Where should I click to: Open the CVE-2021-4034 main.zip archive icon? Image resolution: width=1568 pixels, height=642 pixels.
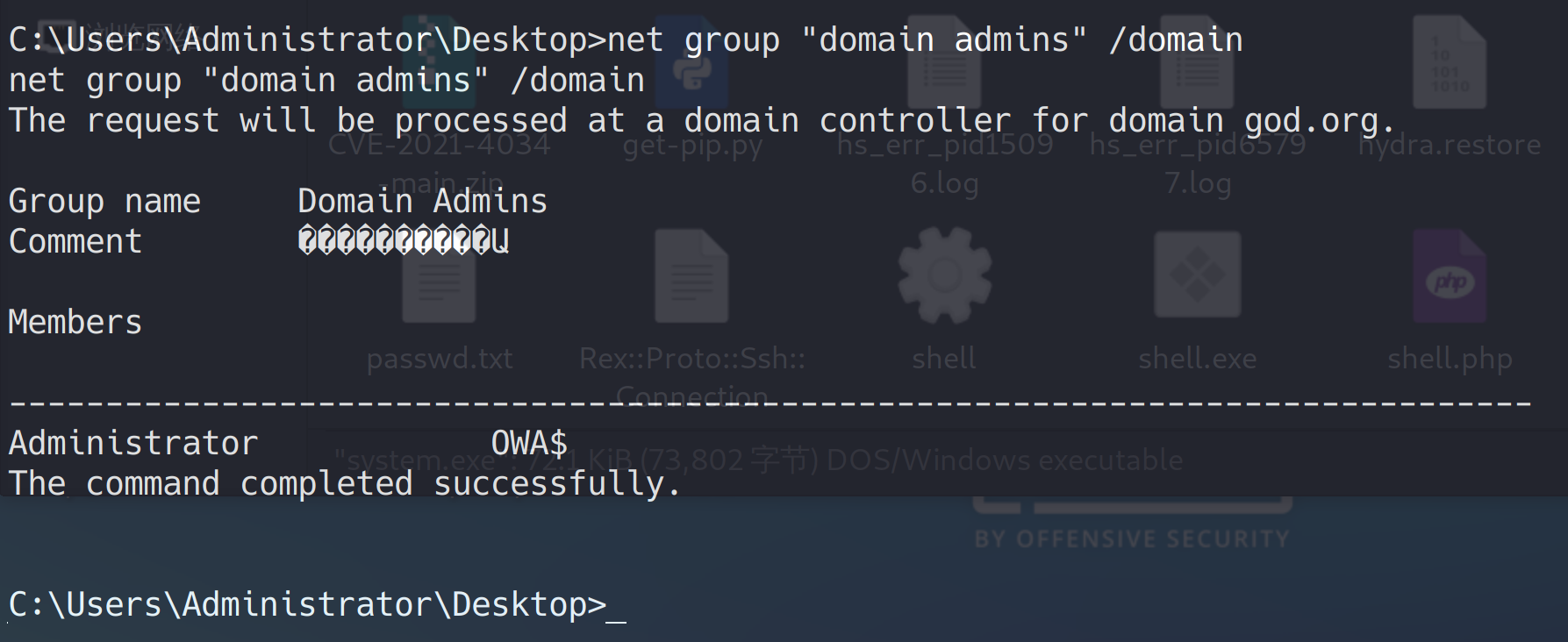click(x=439, y=61)
